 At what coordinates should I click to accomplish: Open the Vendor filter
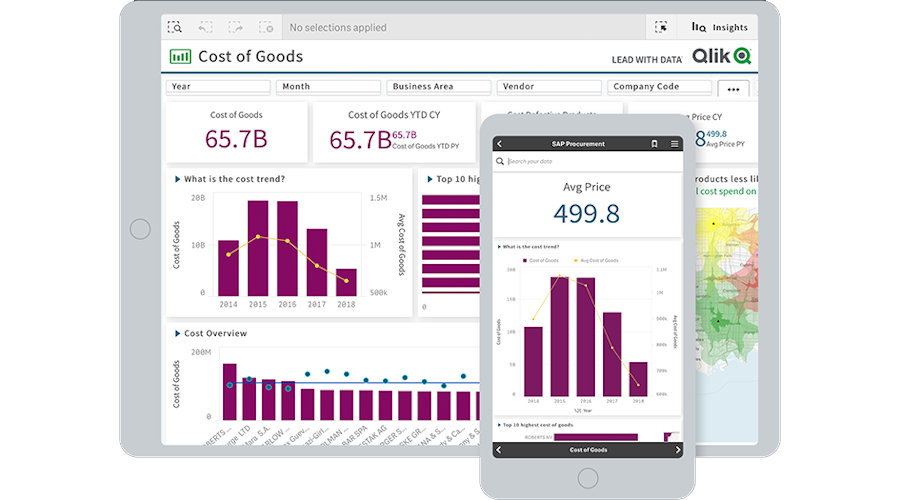pyautogui.click(x=549, y=87)
